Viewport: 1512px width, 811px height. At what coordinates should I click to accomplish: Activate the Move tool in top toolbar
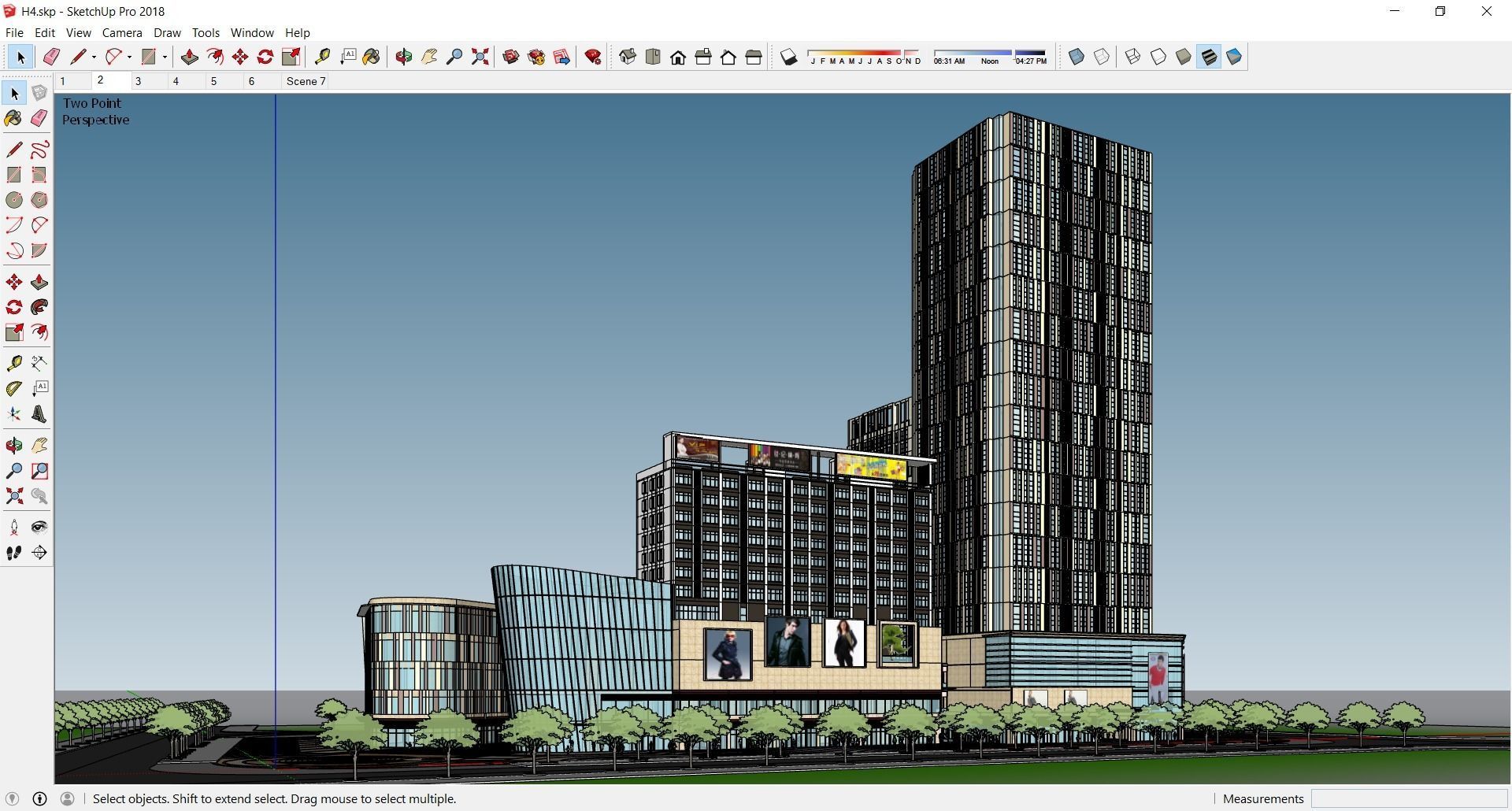[x=240, y=57]
